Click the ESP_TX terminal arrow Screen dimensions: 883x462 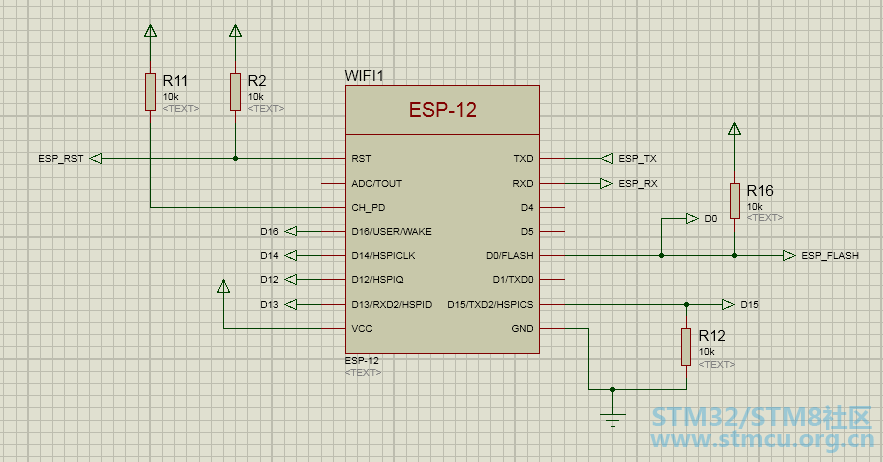[606, 159]
